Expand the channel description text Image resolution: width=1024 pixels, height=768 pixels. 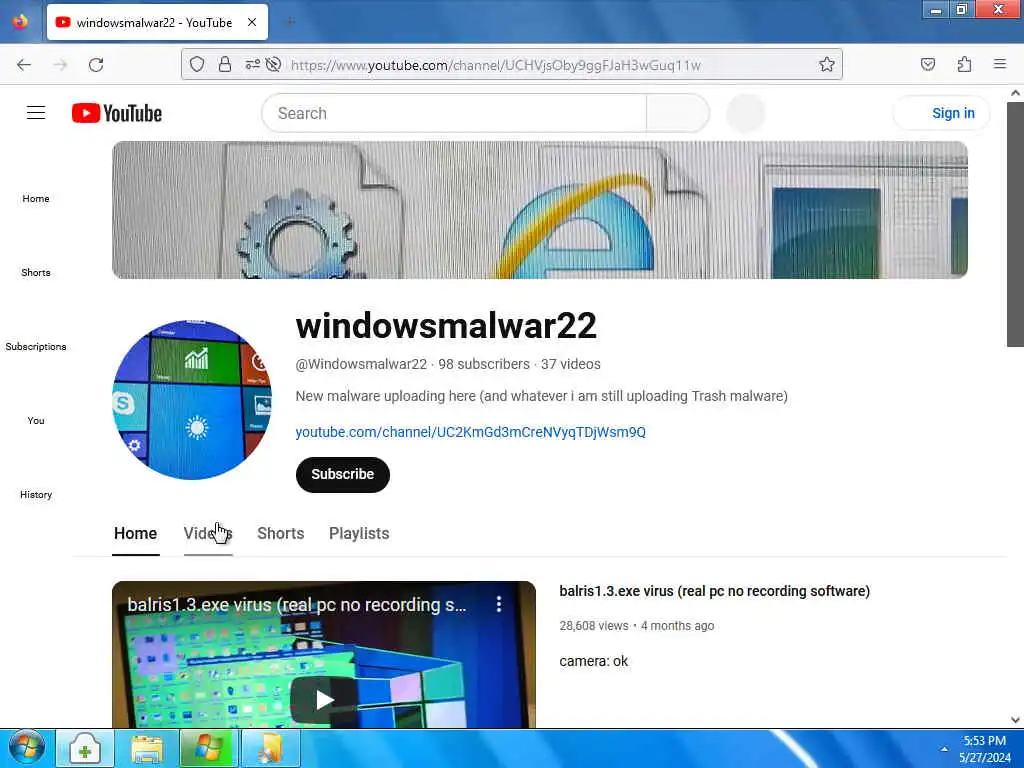point(541,396)
